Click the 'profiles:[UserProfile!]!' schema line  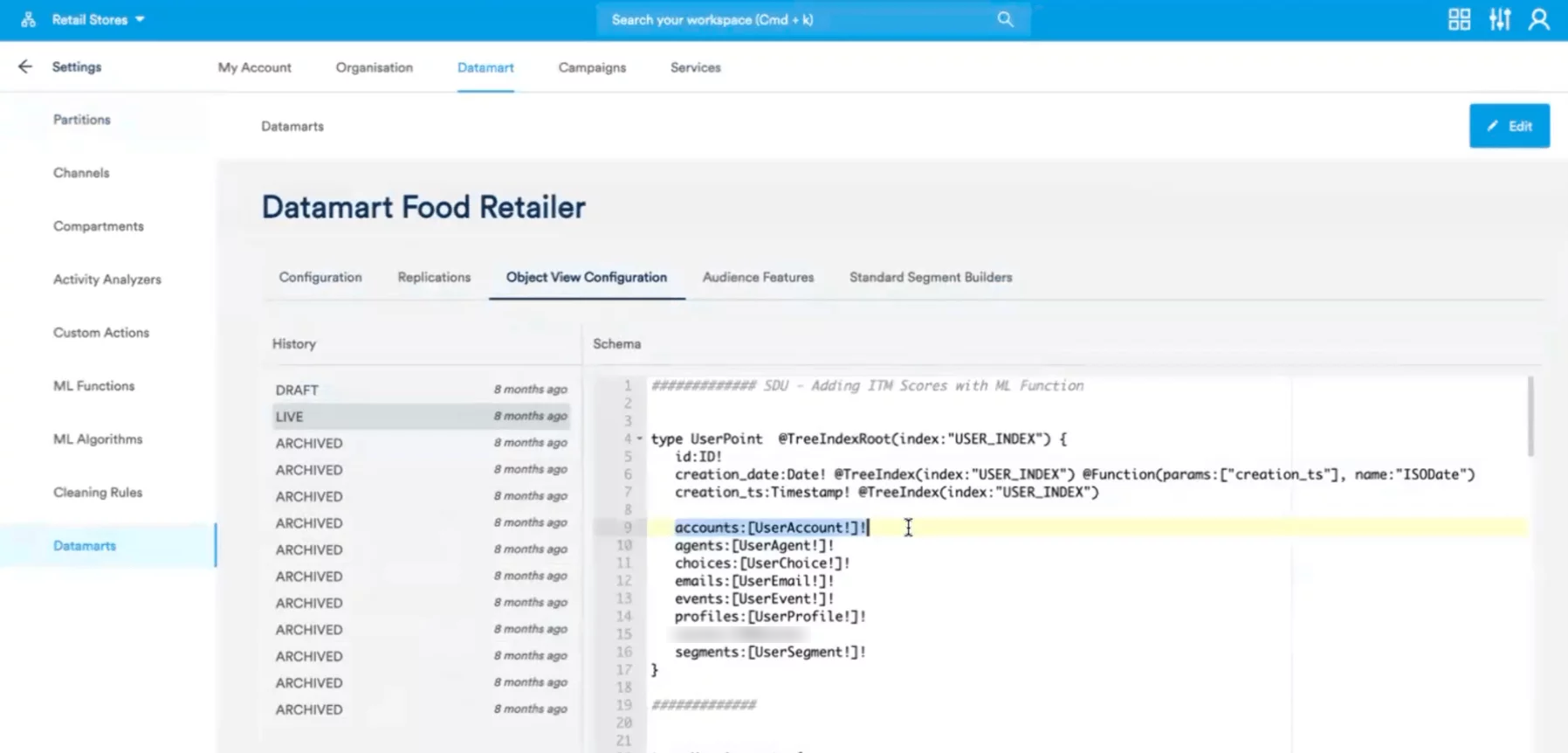click(771, 617)
